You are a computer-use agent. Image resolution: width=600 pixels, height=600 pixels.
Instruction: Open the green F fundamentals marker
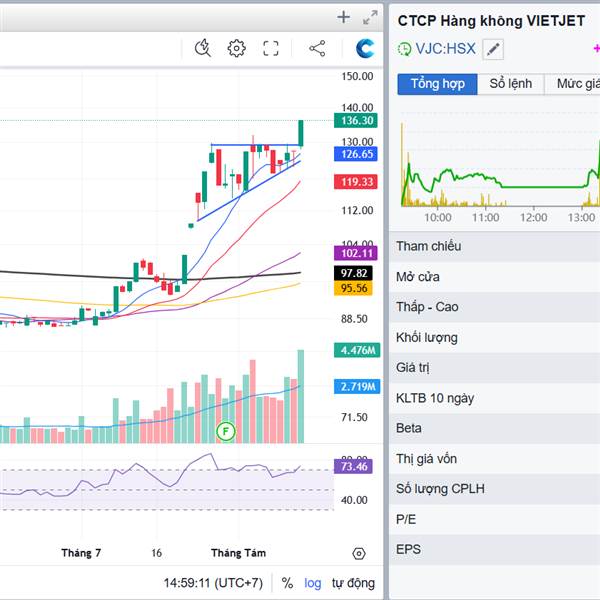(225, 432)
